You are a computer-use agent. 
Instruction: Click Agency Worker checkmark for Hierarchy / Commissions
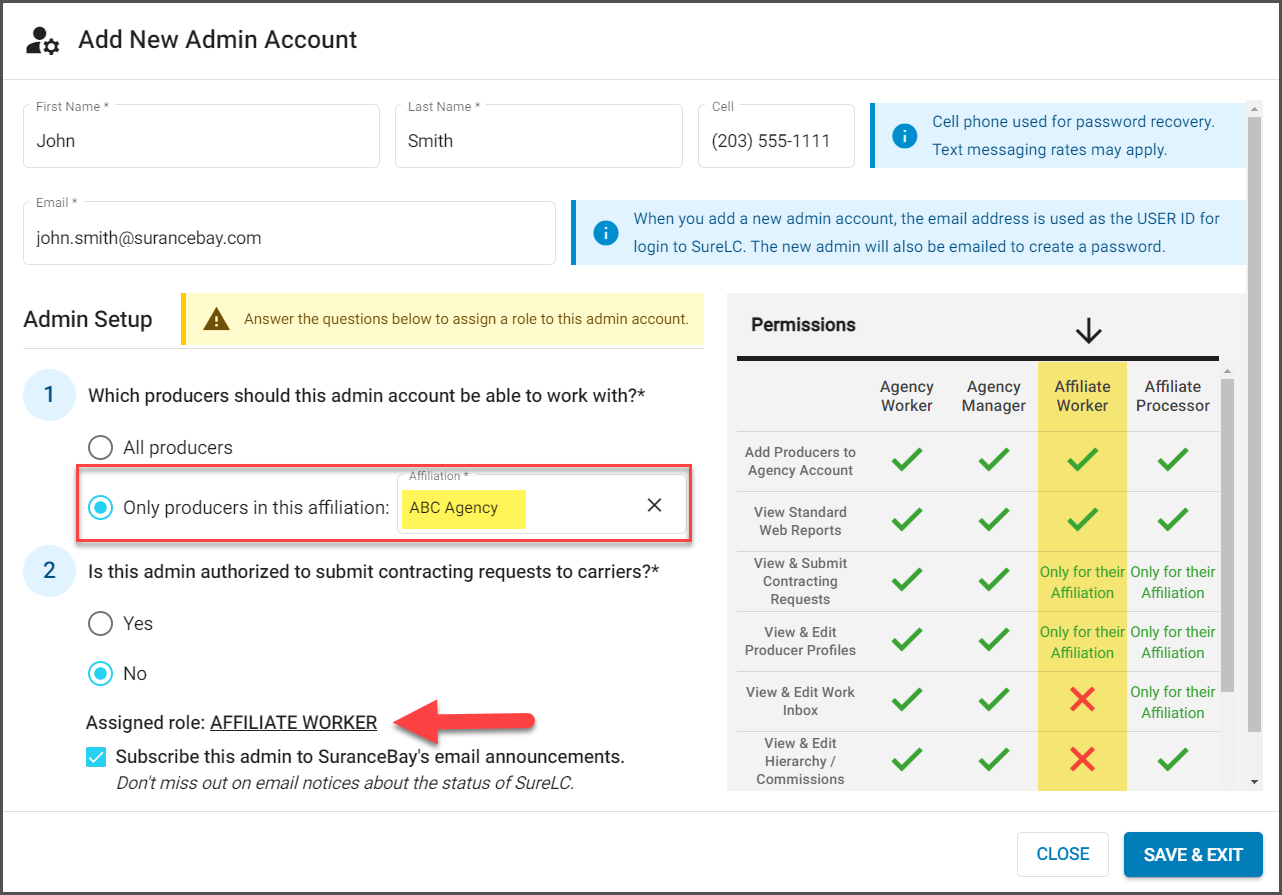click(906, 761)
